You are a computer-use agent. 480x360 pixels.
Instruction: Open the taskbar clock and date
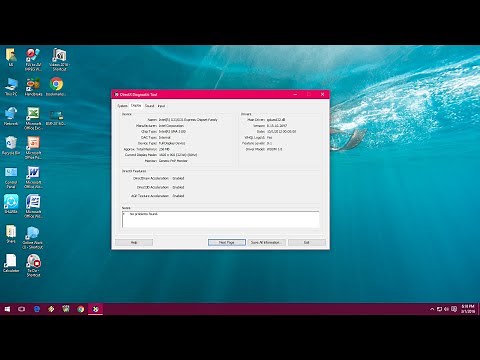468,309
